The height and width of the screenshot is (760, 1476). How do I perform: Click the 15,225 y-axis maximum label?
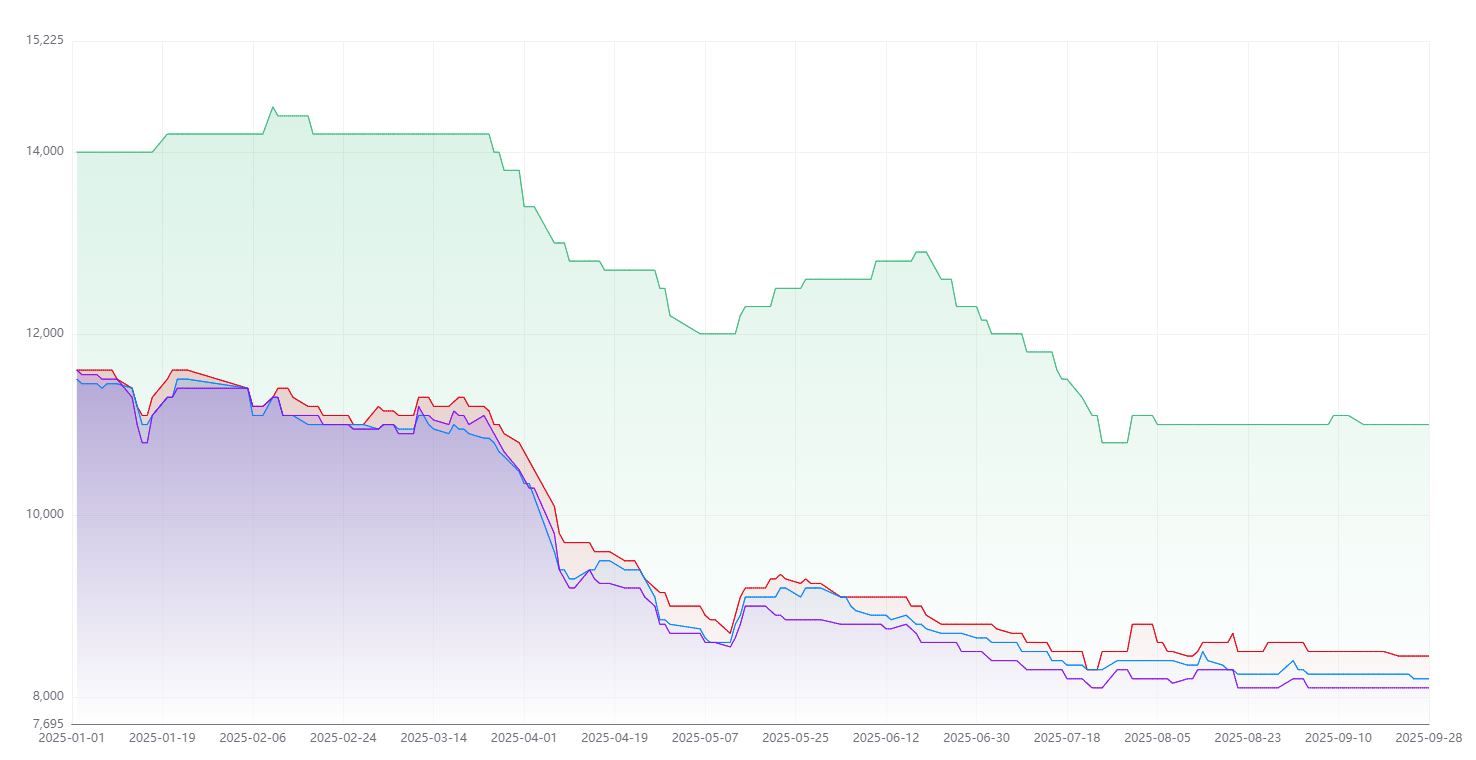click(x=45, y=40)
